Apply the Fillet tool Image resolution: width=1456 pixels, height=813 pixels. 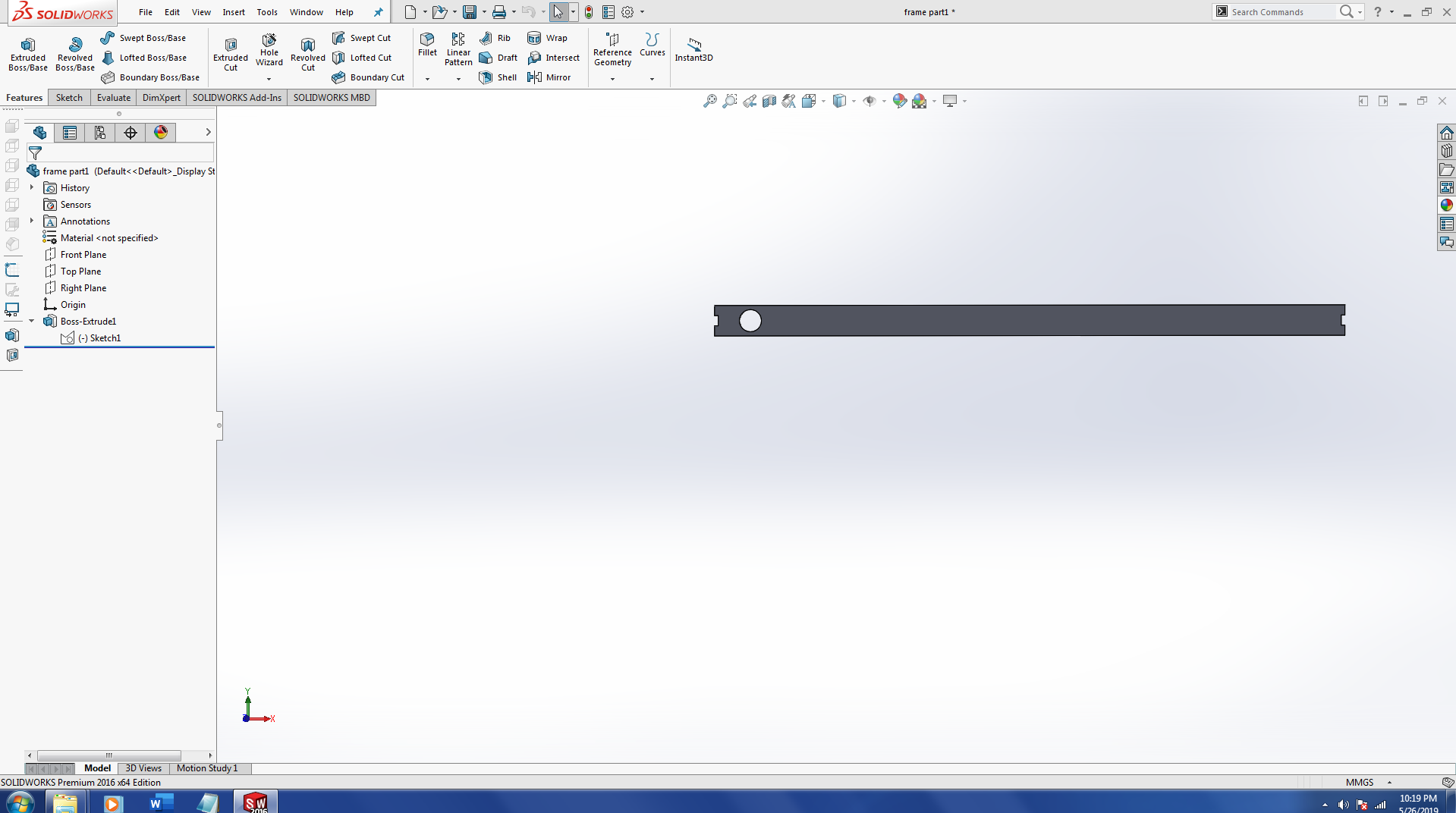pos(427,45)
